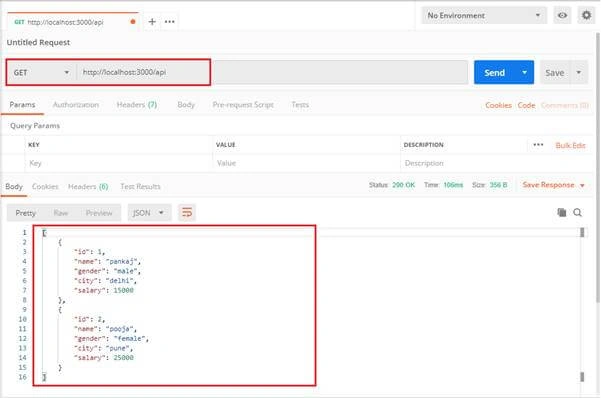Open tab options ellipsis menu

(x=169, y=22)
